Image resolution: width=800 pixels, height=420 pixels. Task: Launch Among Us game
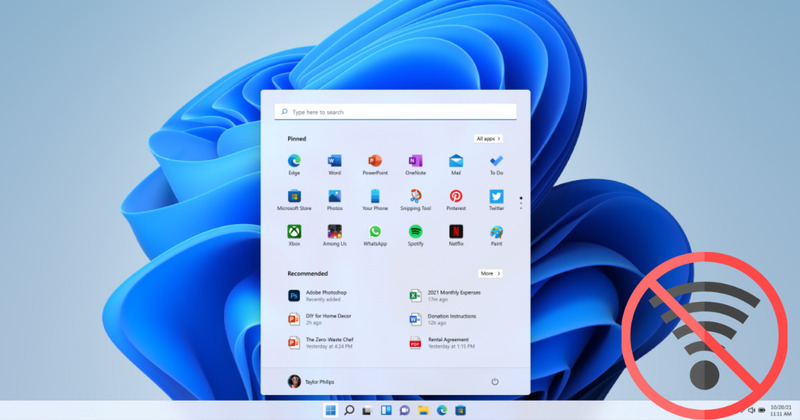(x=334, y=235)
